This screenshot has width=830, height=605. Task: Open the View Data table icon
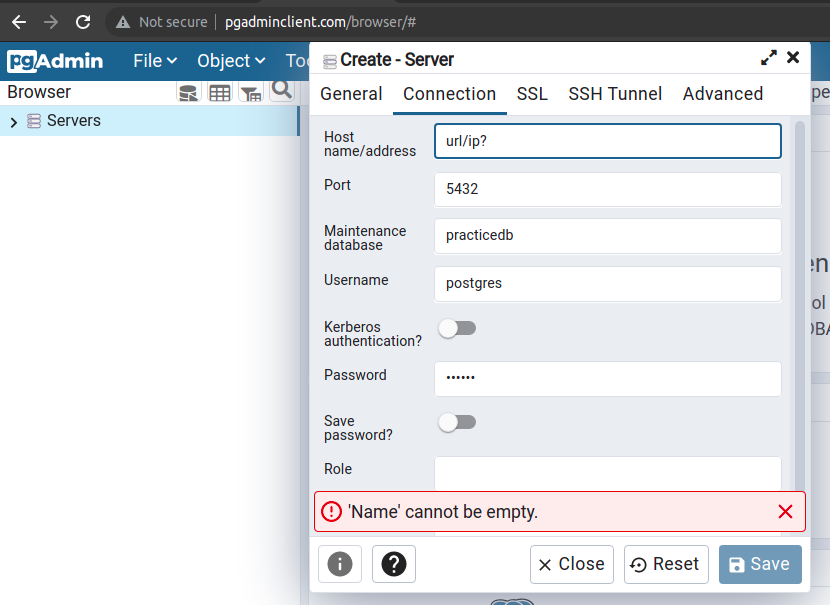[220, 93]
